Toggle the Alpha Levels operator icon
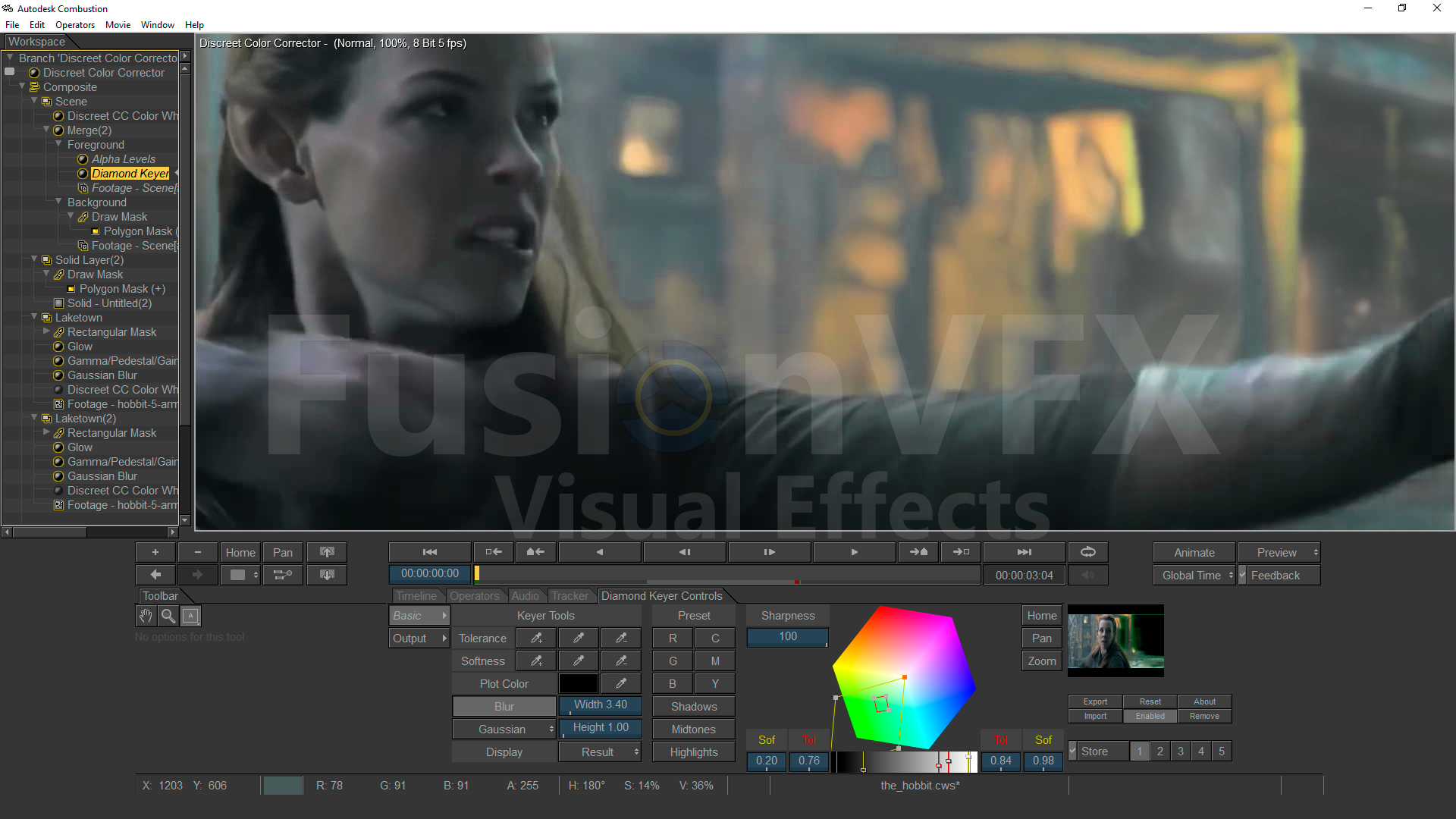Viewport: 1456px width, 819px height. [x=83, y=159]
